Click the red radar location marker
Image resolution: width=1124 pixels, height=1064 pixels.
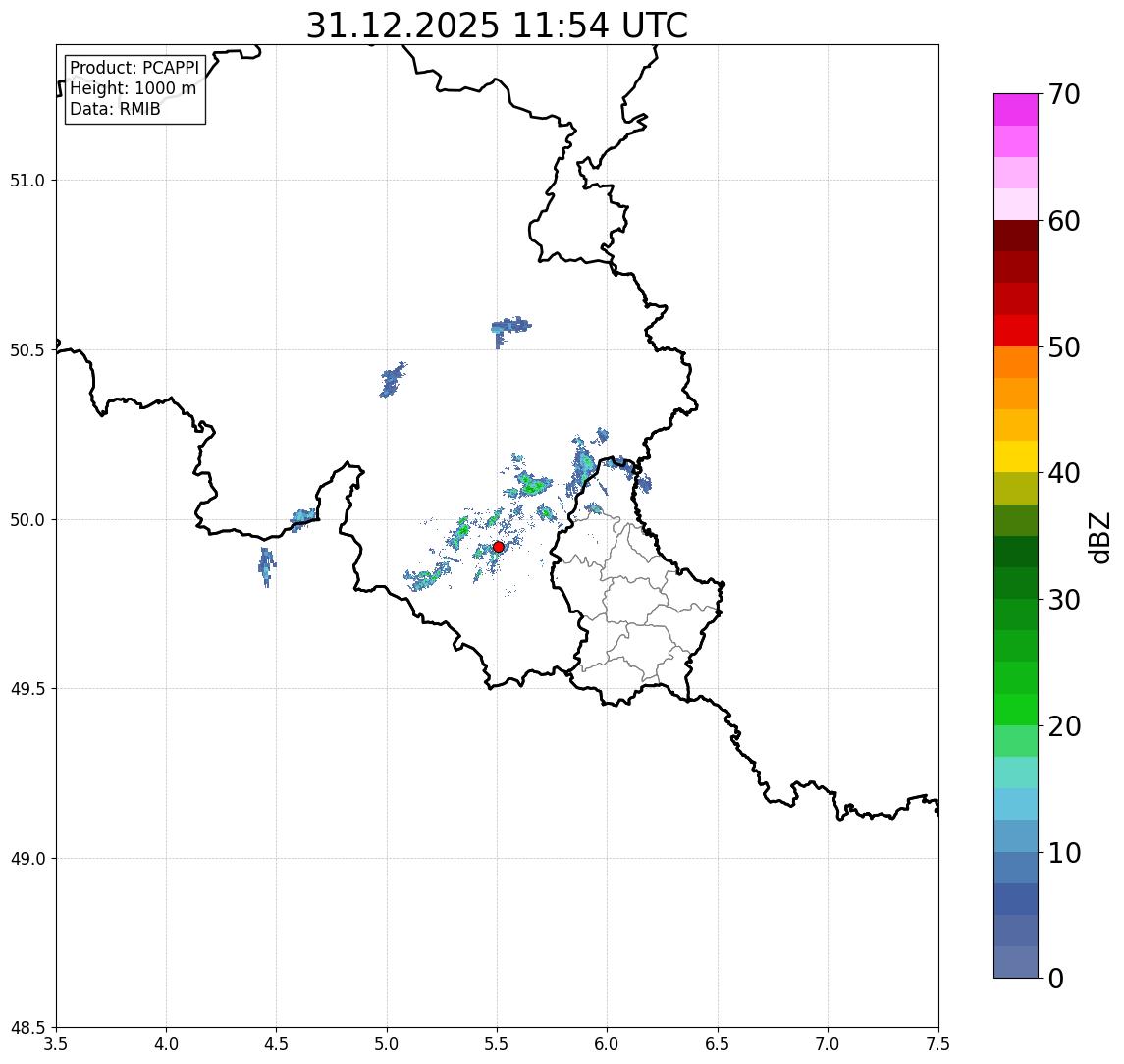[499, 547]
